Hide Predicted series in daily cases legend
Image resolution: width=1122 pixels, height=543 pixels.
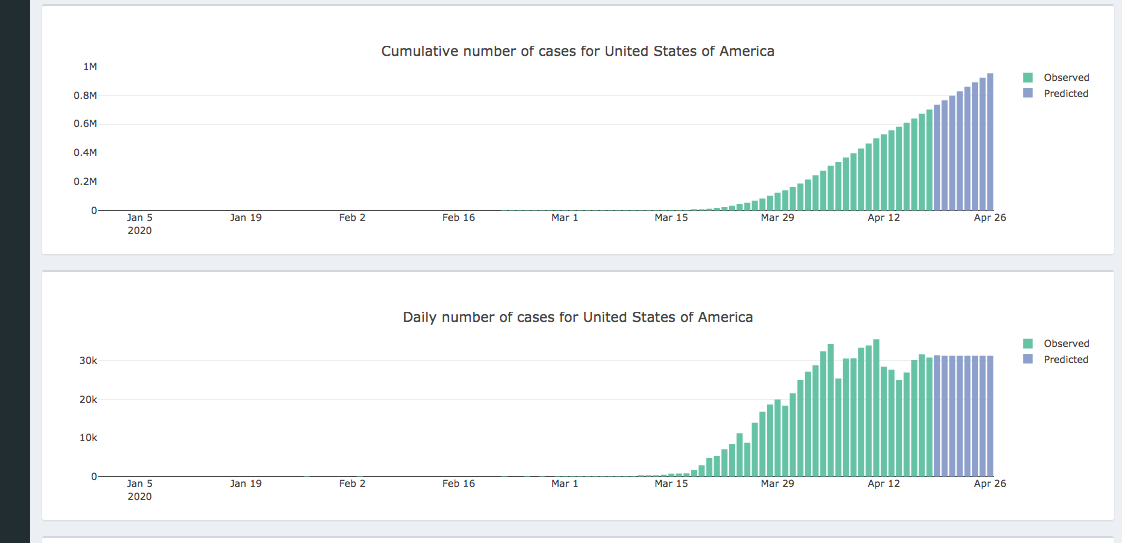[1066, 360]
